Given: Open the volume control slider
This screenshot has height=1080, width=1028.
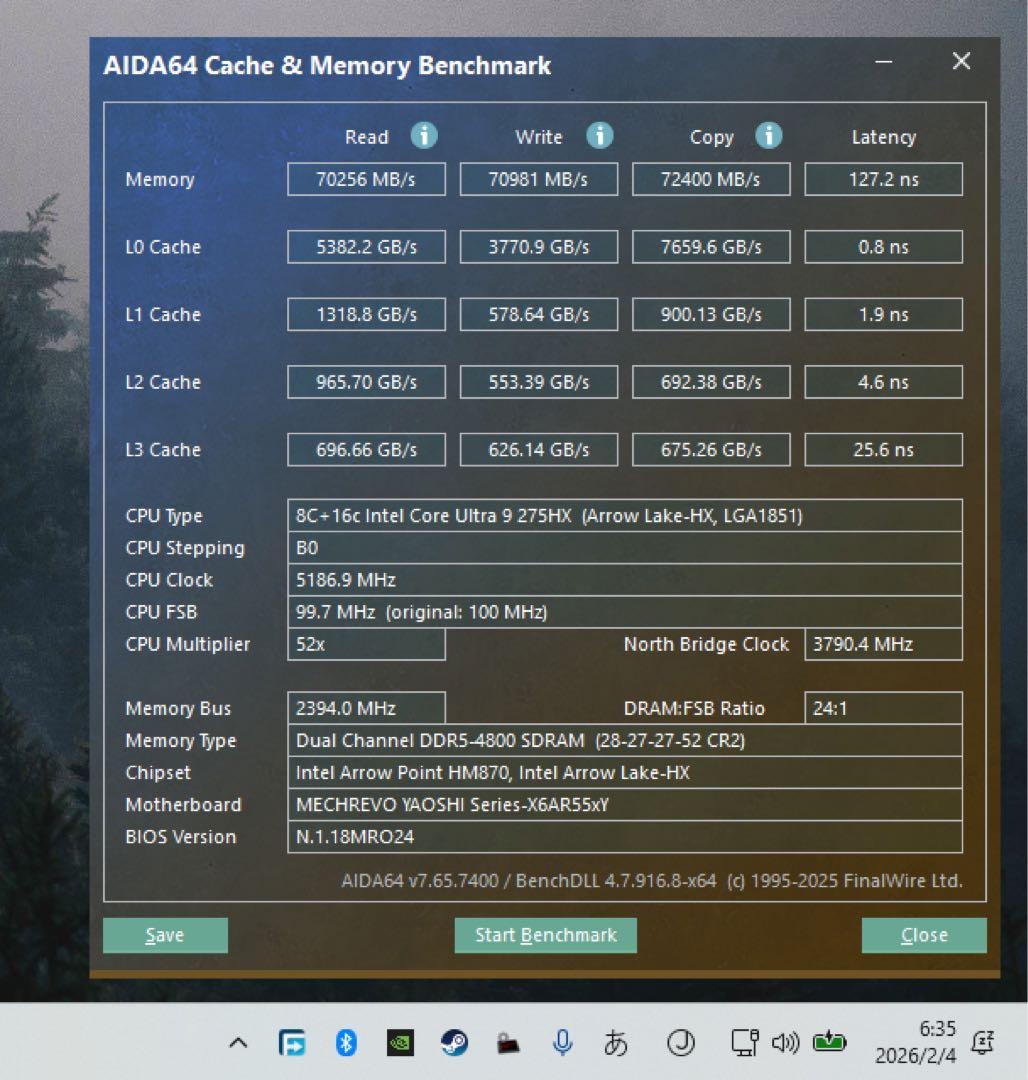Looking at the screenshot, I should [x=786, y=1042].
